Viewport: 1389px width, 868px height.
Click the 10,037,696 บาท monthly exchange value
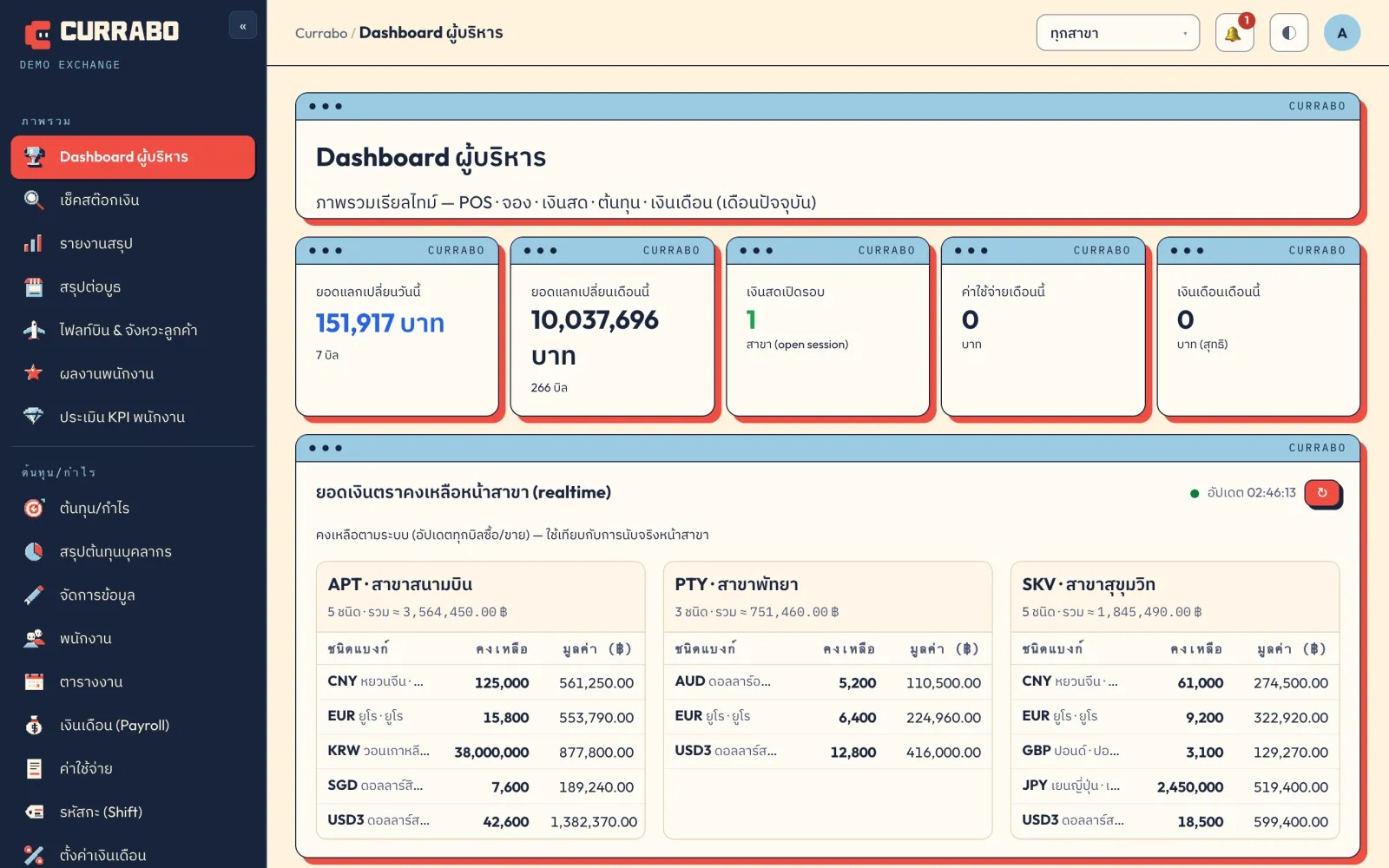[x=595, y=338]
